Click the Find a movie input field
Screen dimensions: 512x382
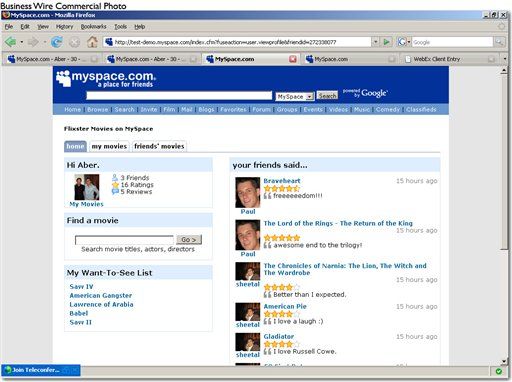(x=124, y=240)
